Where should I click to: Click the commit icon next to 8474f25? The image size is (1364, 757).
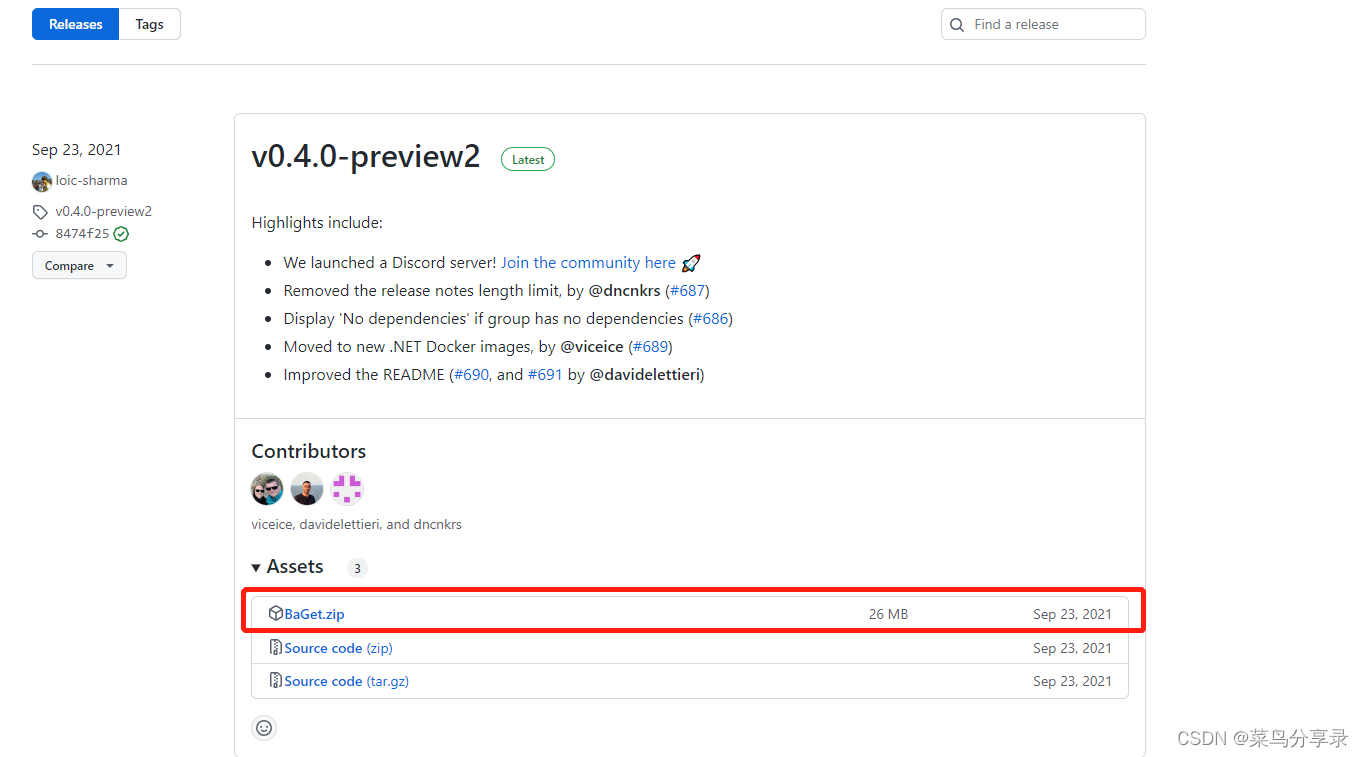[40, 234]
